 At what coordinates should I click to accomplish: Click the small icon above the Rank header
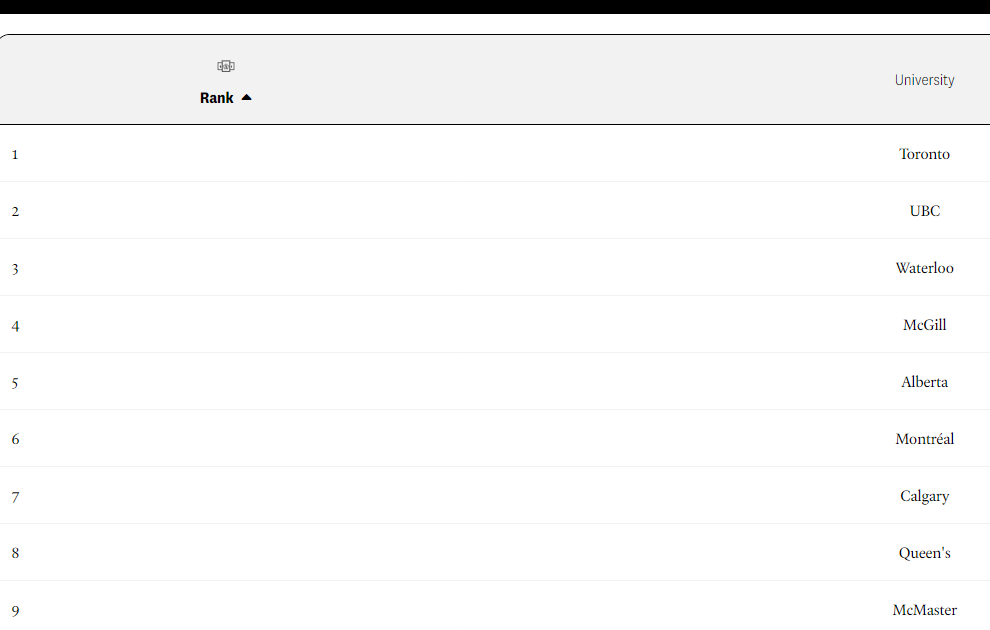pos(226,66)
